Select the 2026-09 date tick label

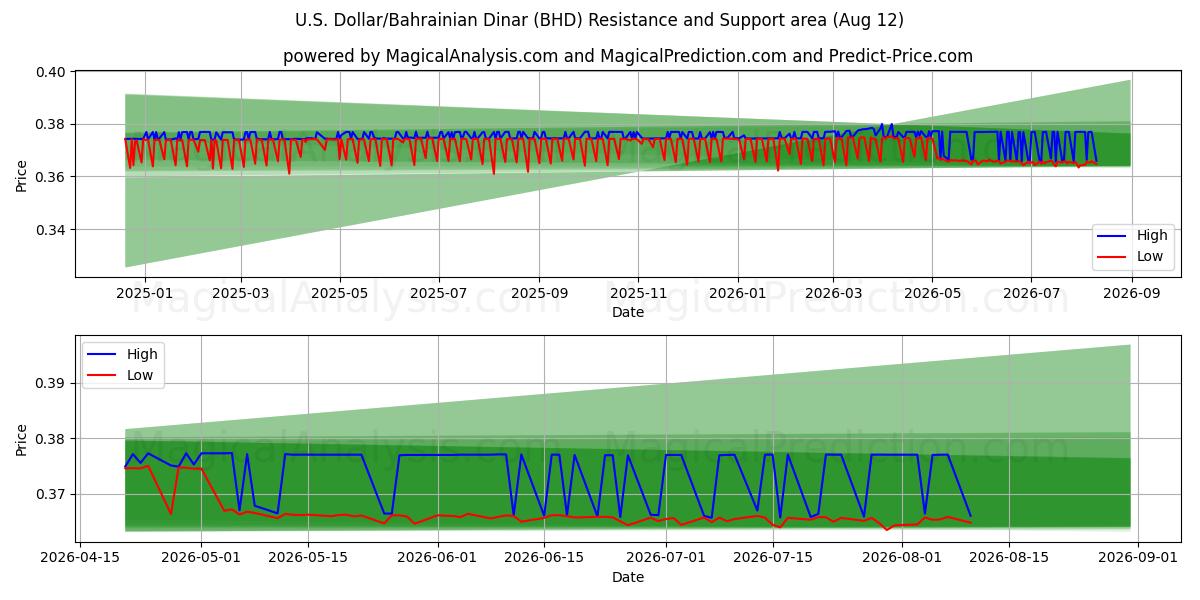tap(1131, 293)
